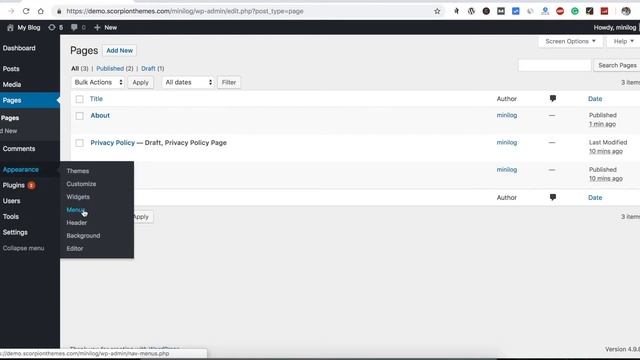Check the About page checkbox
This screenshot has width=640, height=360.
point(80,116)
